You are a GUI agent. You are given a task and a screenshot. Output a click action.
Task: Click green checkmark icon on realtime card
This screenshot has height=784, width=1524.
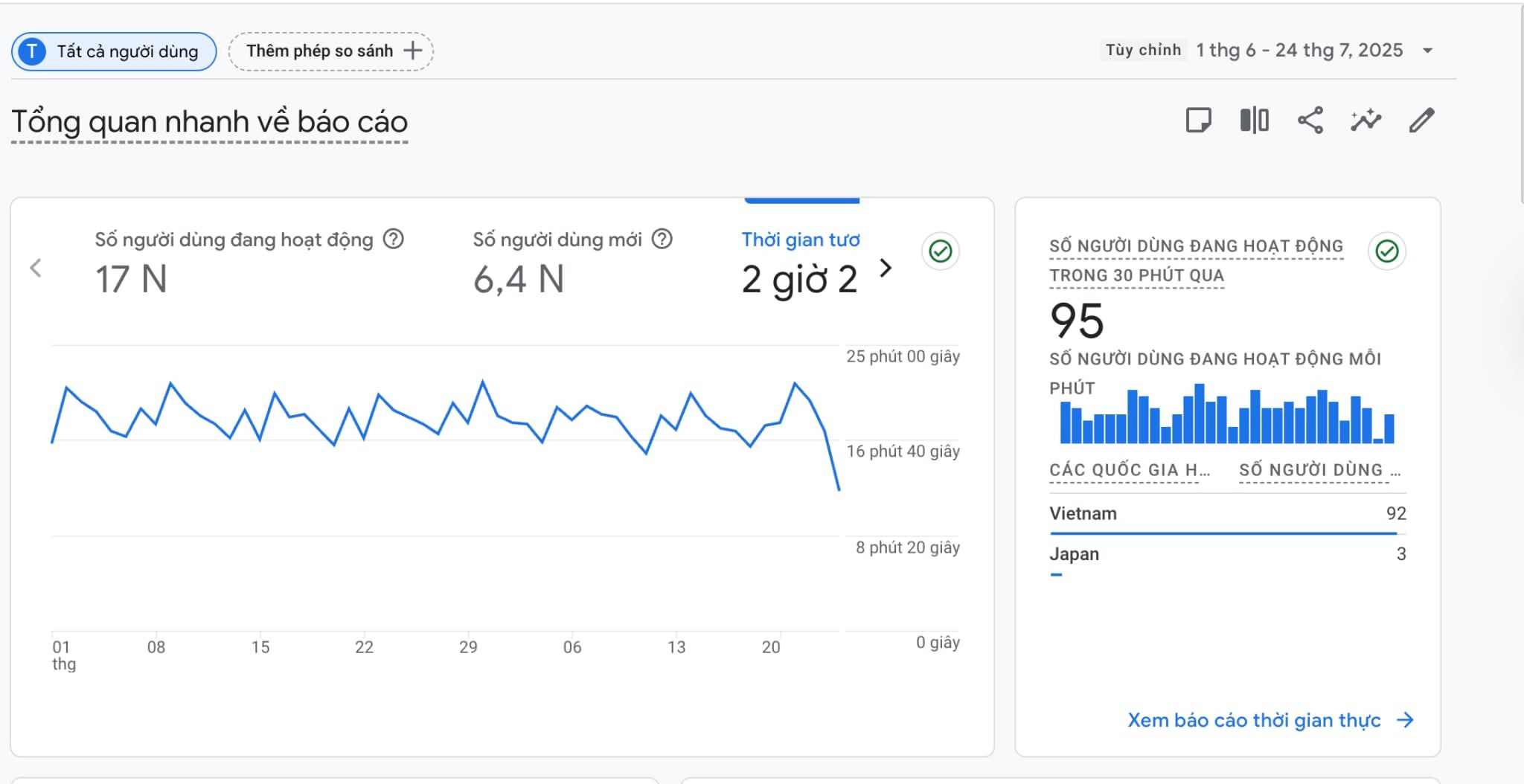point(1387,251)
